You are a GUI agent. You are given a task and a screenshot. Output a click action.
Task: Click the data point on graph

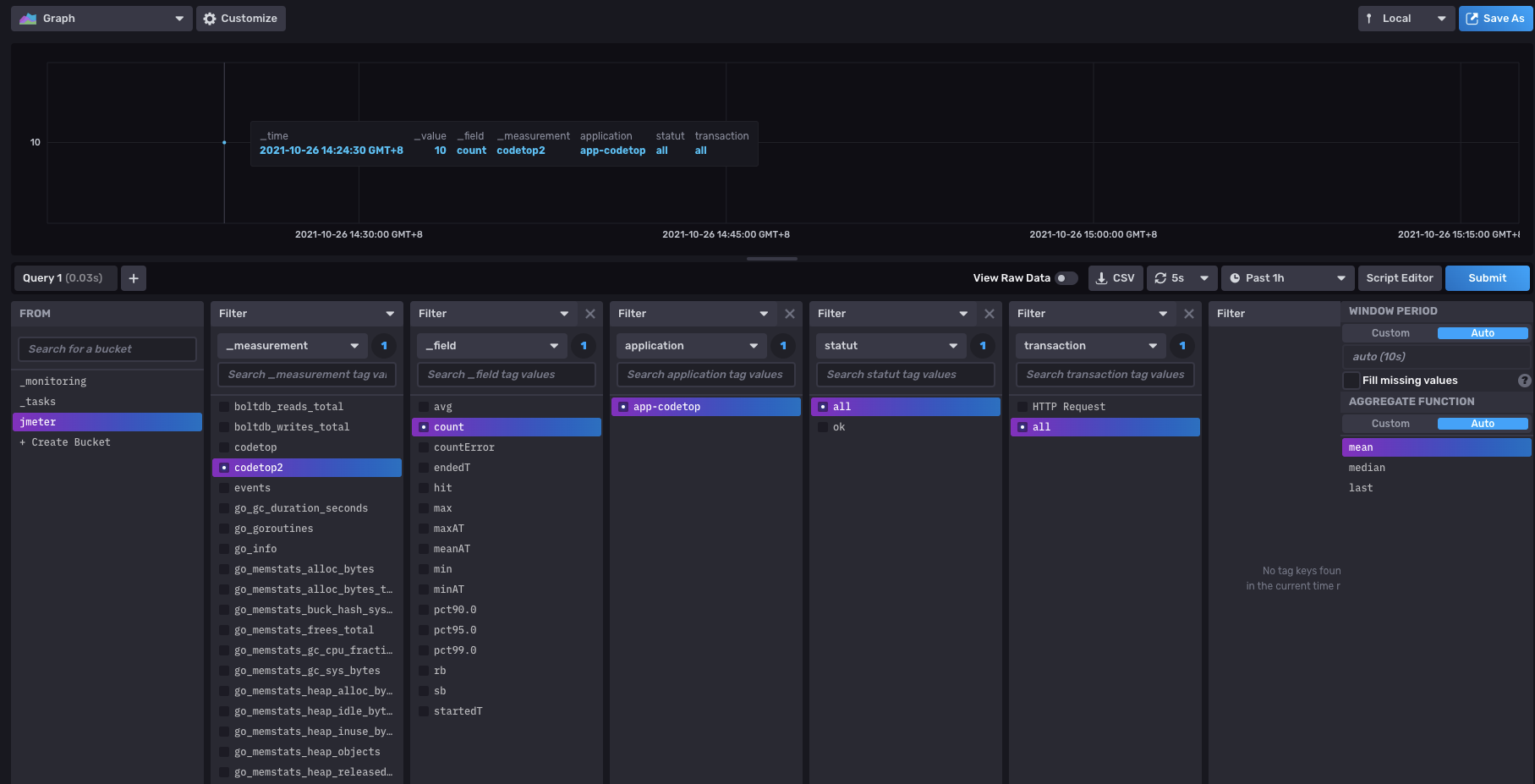point(224,142)
